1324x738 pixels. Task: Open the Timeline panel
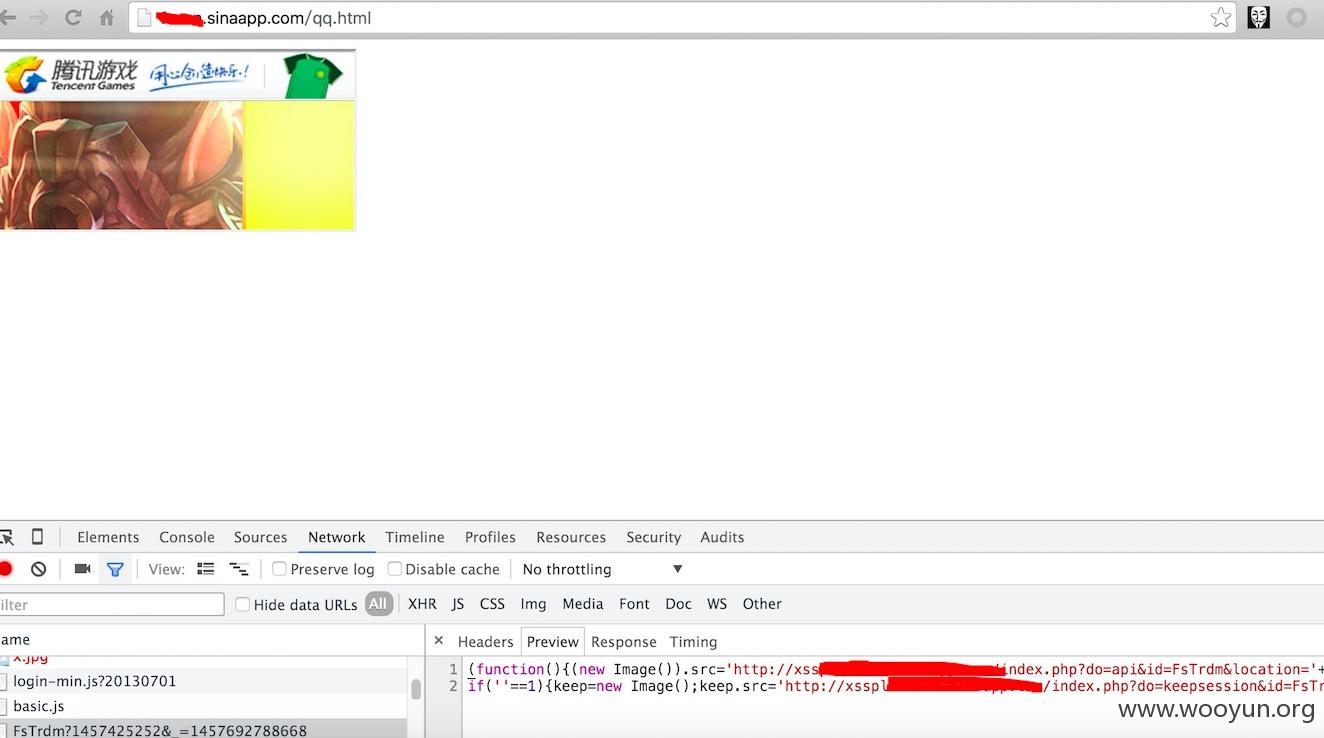(415, 537)
